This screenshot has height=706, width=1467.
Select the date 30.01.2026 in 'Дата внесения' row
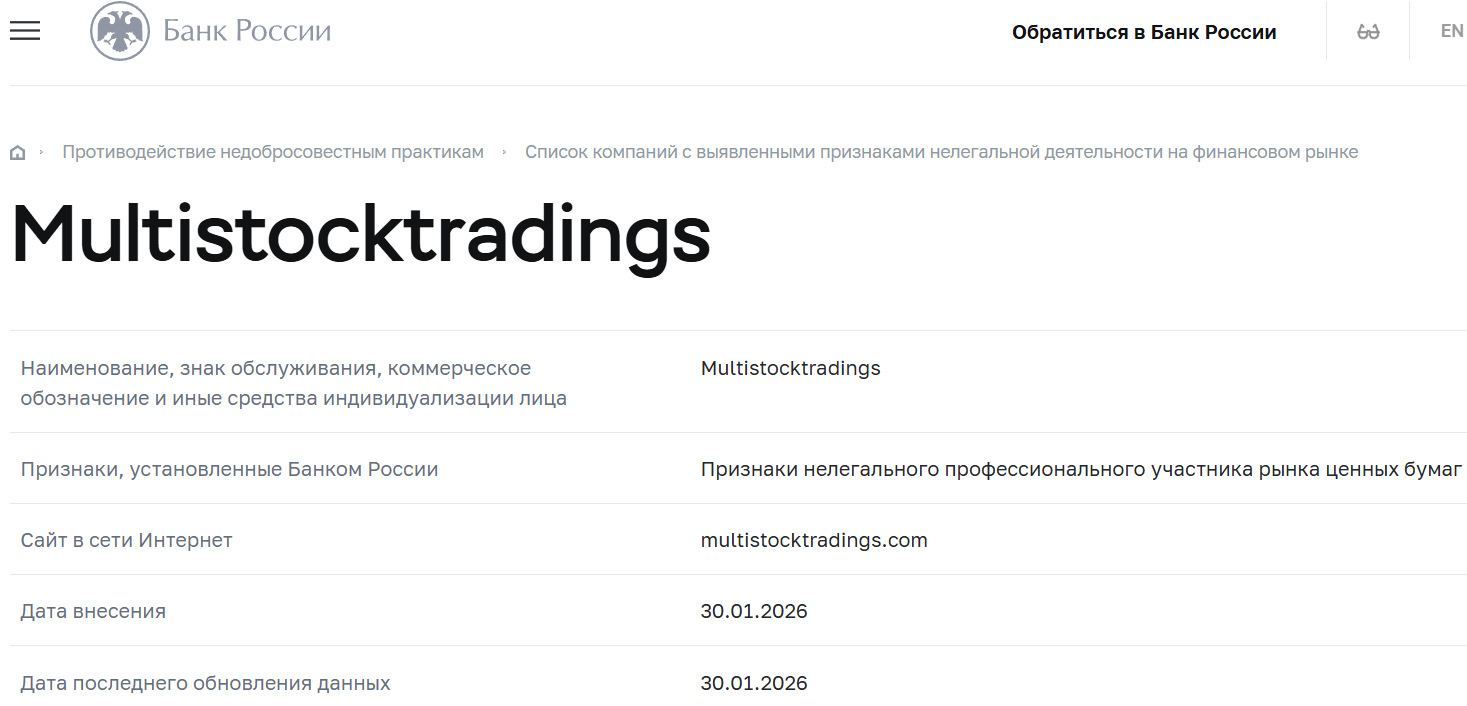pyautogui.click(x=753, y=611)
